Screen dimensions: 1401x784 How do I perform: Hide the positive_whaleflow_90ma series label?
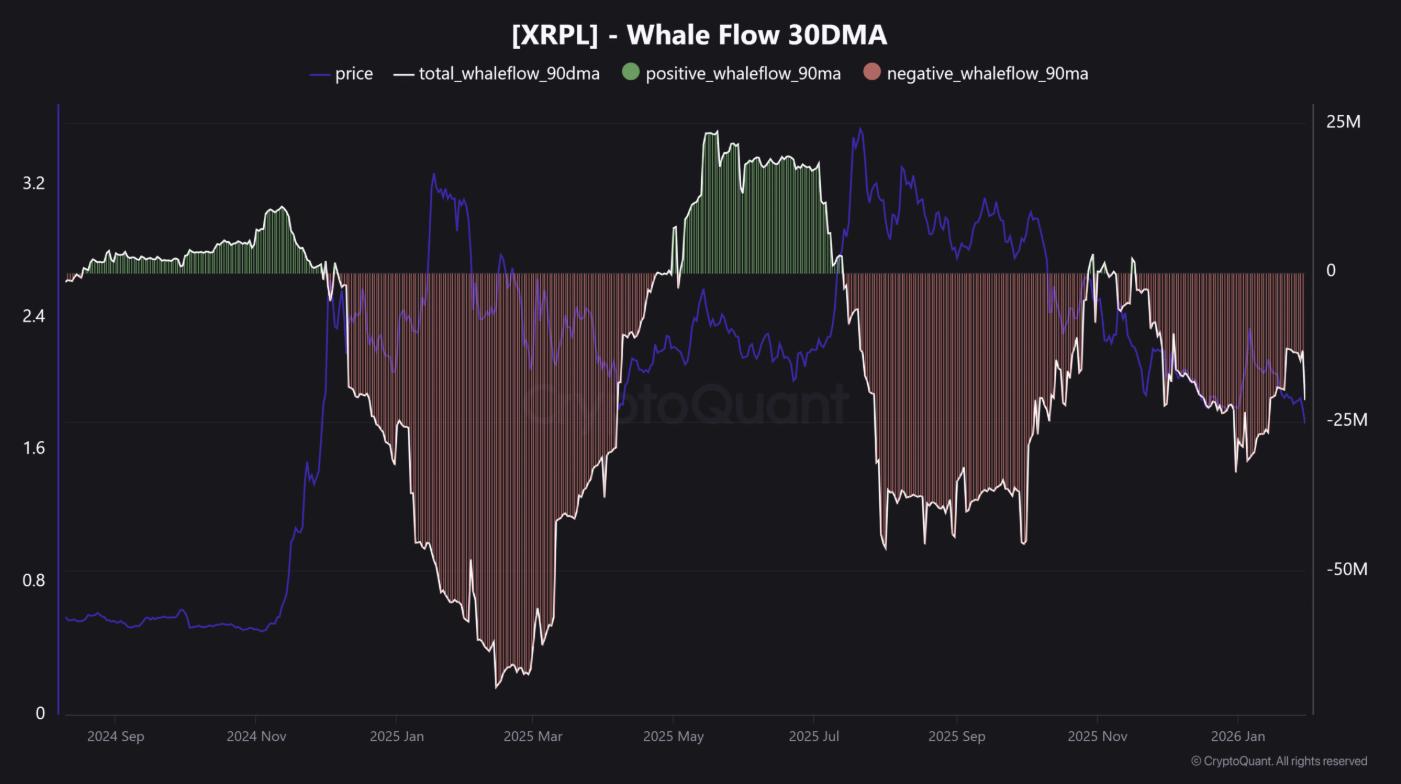pyautogui.click(x=743, y=74)
